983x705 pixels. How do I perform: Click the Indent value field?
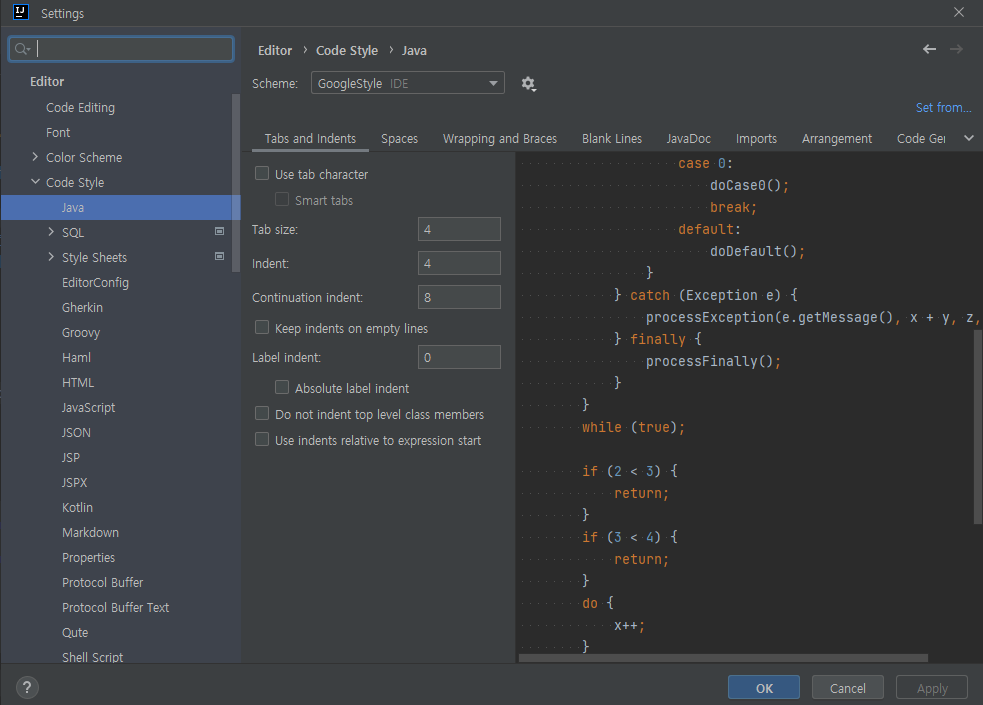pos(459,263)
